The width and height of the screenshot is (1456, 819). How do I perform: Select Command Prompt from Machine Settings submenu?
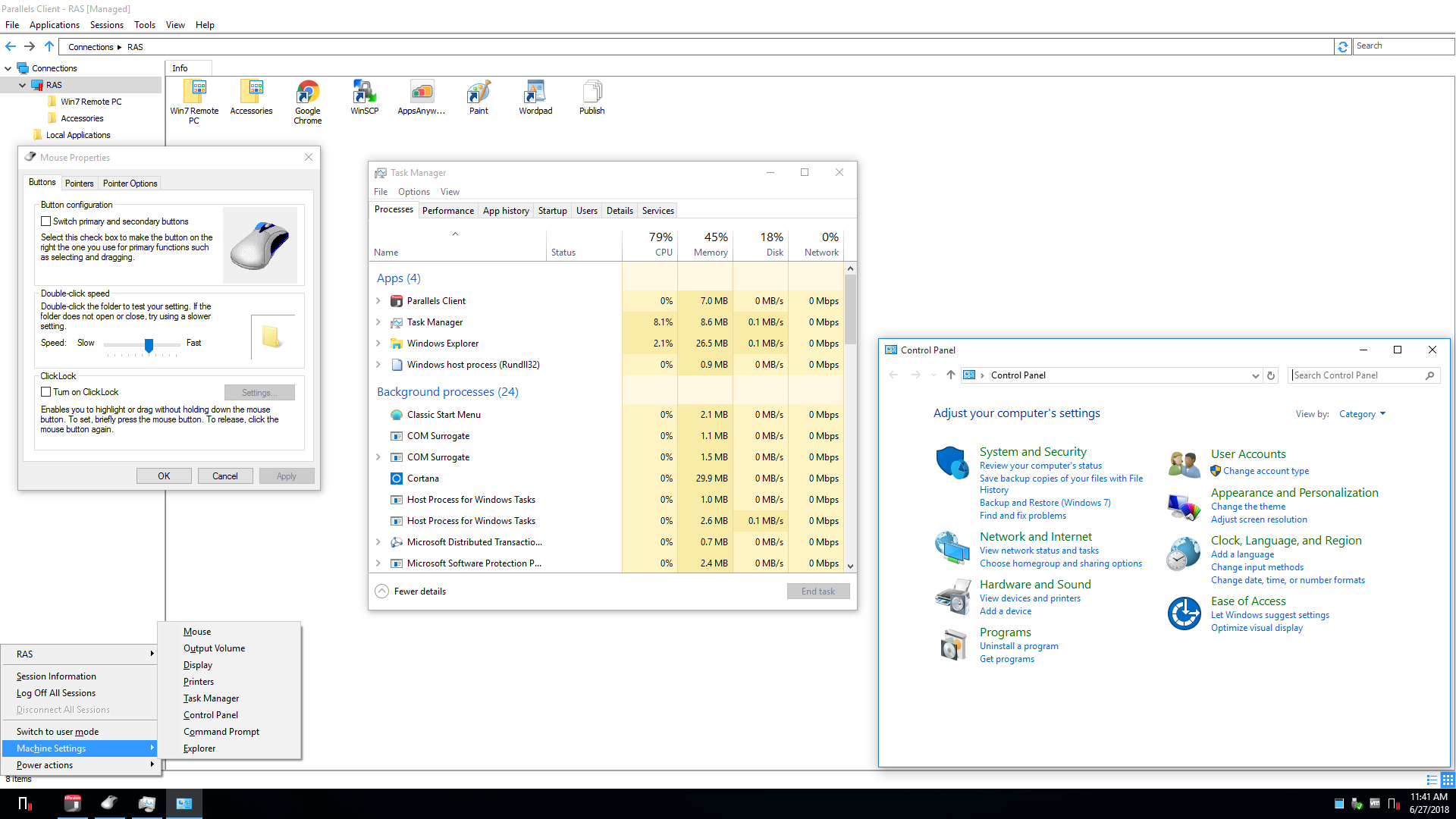[221, 732]
